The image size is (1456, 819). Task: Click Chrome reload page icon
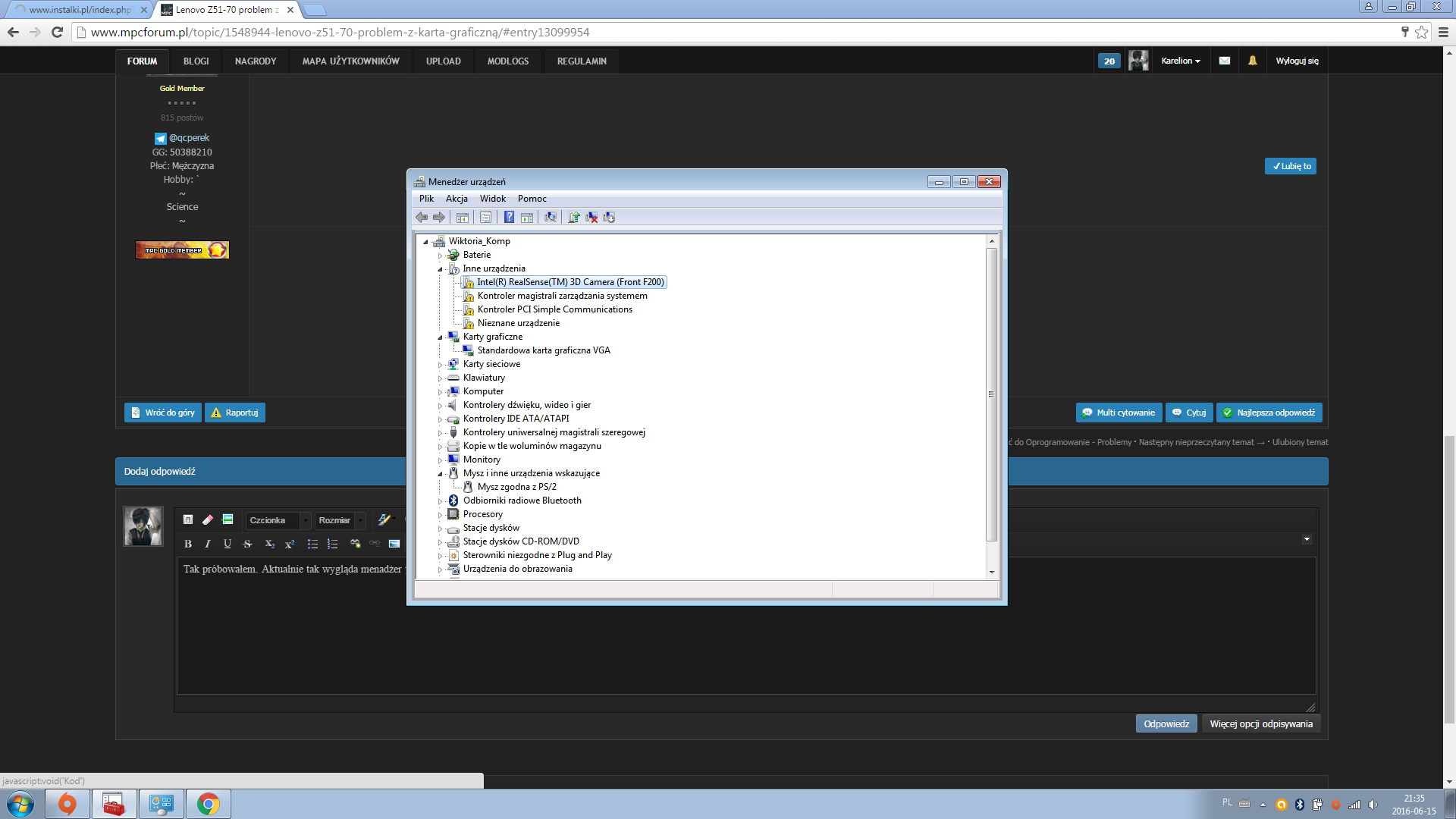coord(57,32)
